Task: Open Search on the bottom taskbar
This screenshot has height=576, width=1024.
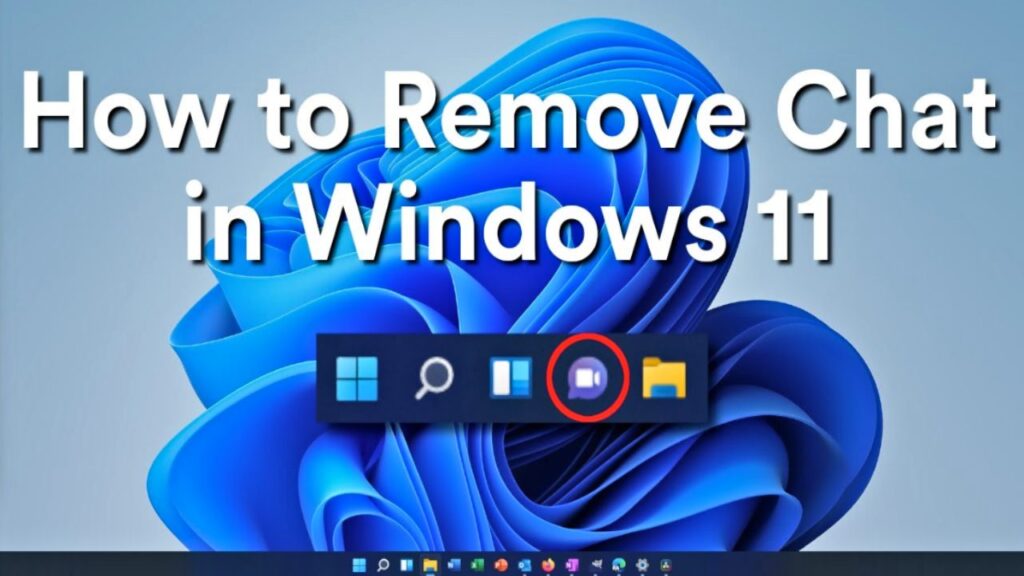Action: tap(383, 563)
